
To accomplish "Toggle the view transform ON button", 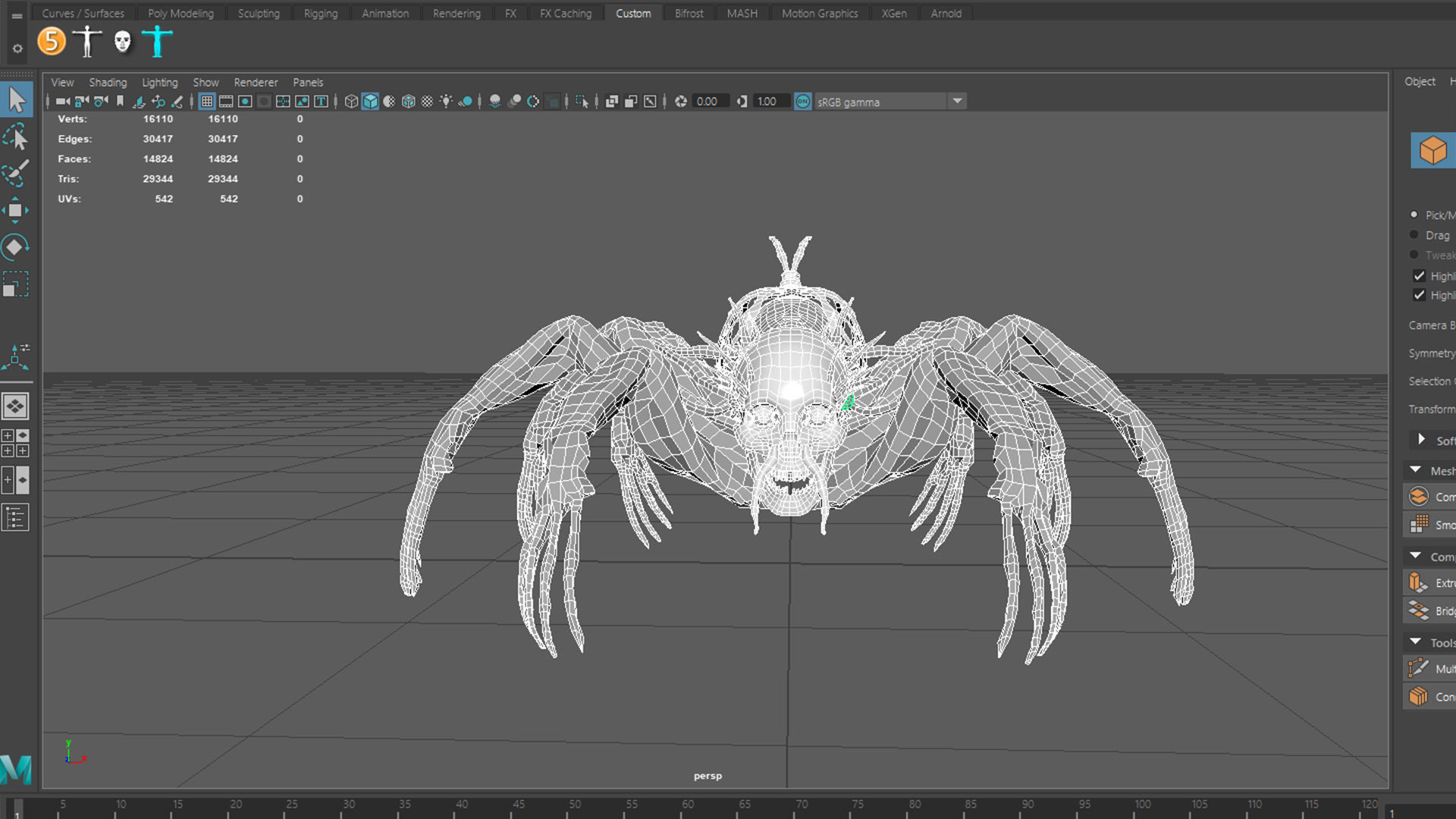I will click(x=802, y=102).
